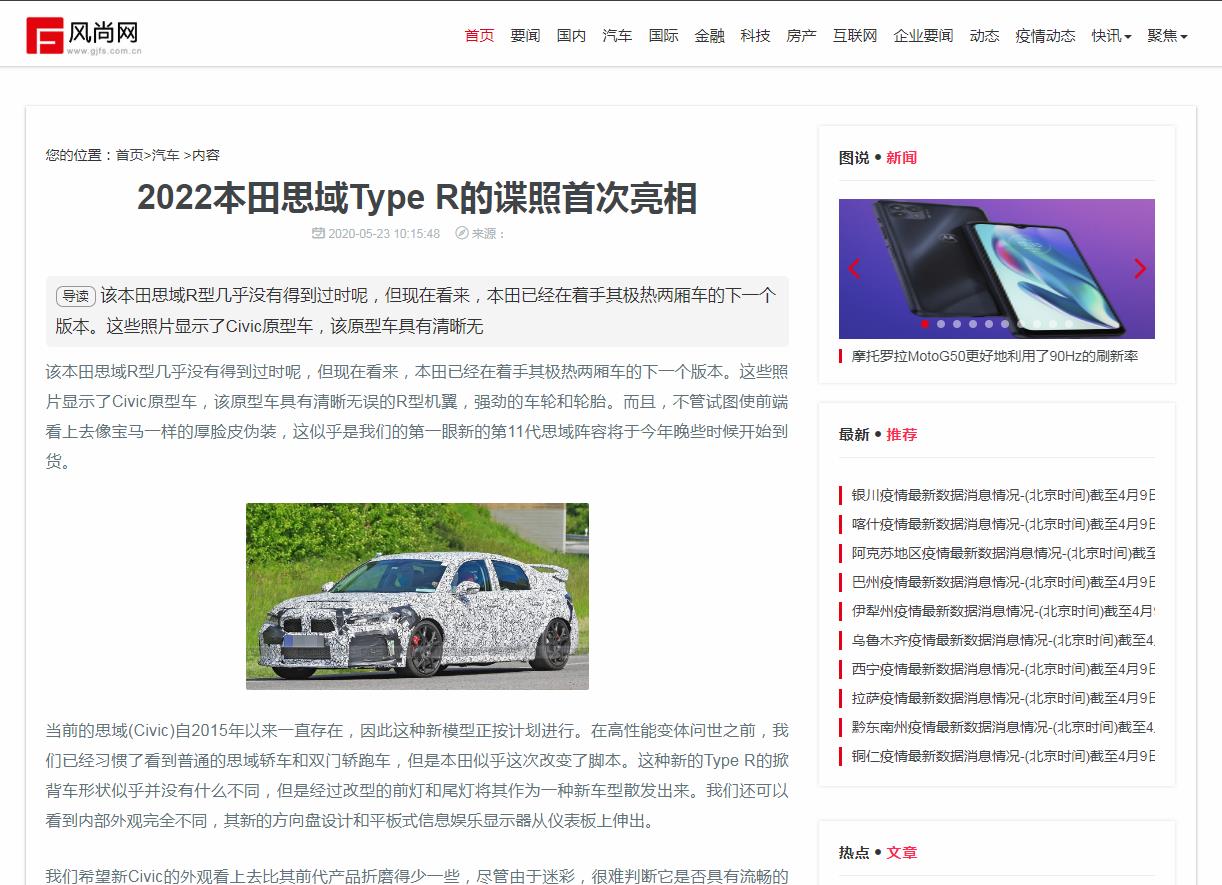This screenshot has height=885, width=1222.
Task: Open the 巴州疫情最新数据 article link
Action: pyautogui.click(x=1003, y=582)
